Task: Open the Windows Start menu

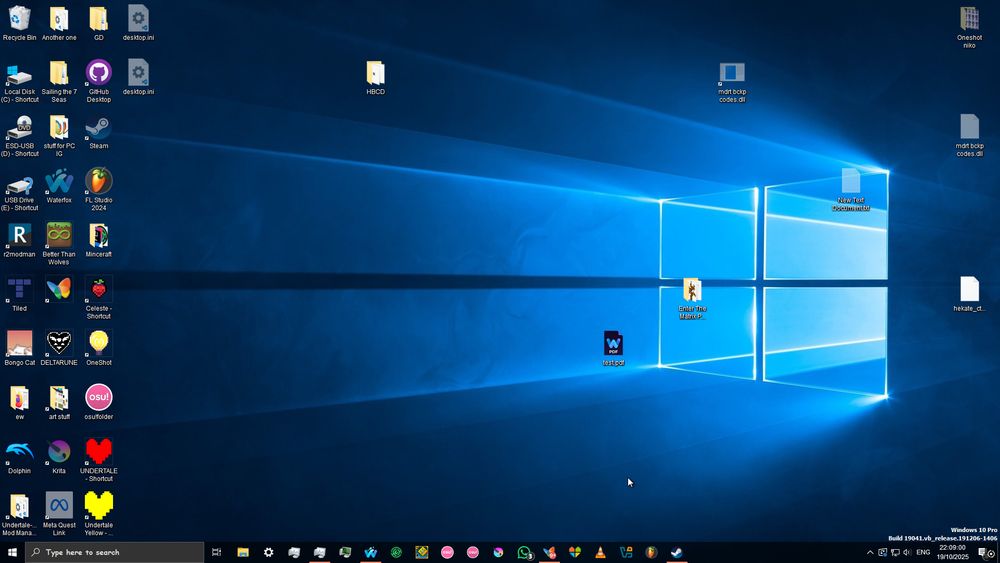Action: coord(12,552)
